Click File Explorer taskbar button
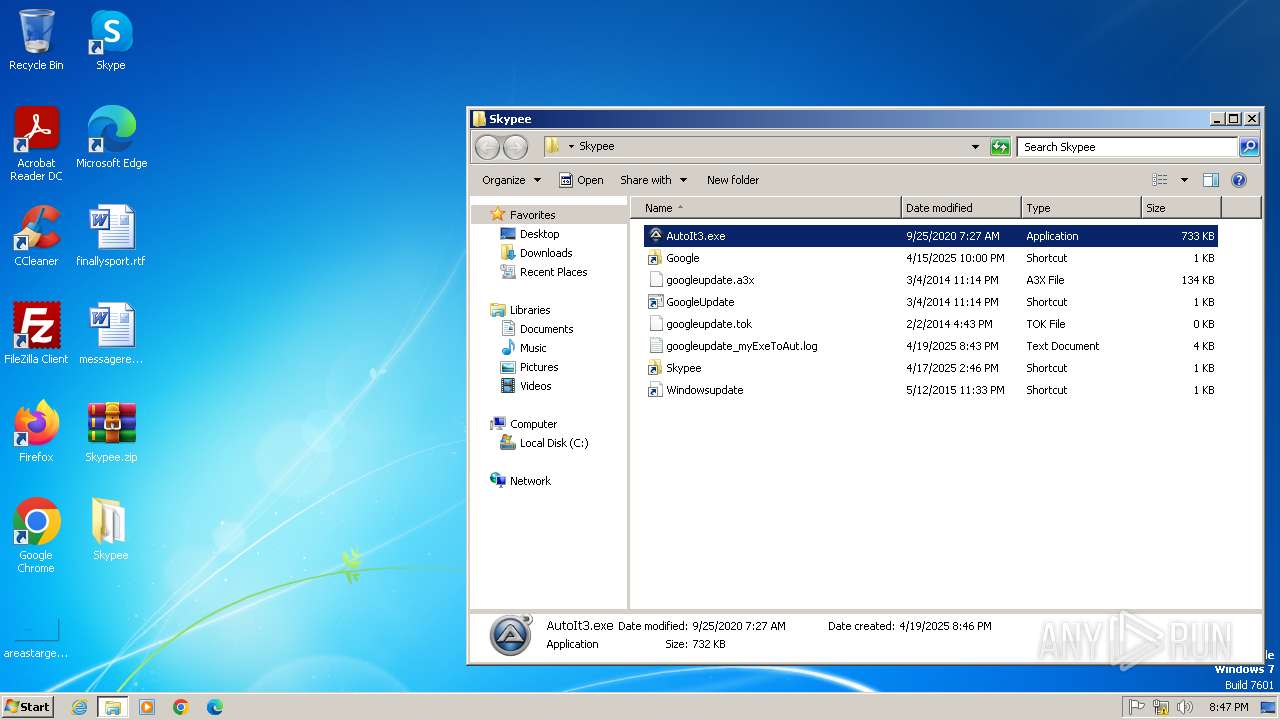Viewport: 1280px width, 720px height. (113, 707)
